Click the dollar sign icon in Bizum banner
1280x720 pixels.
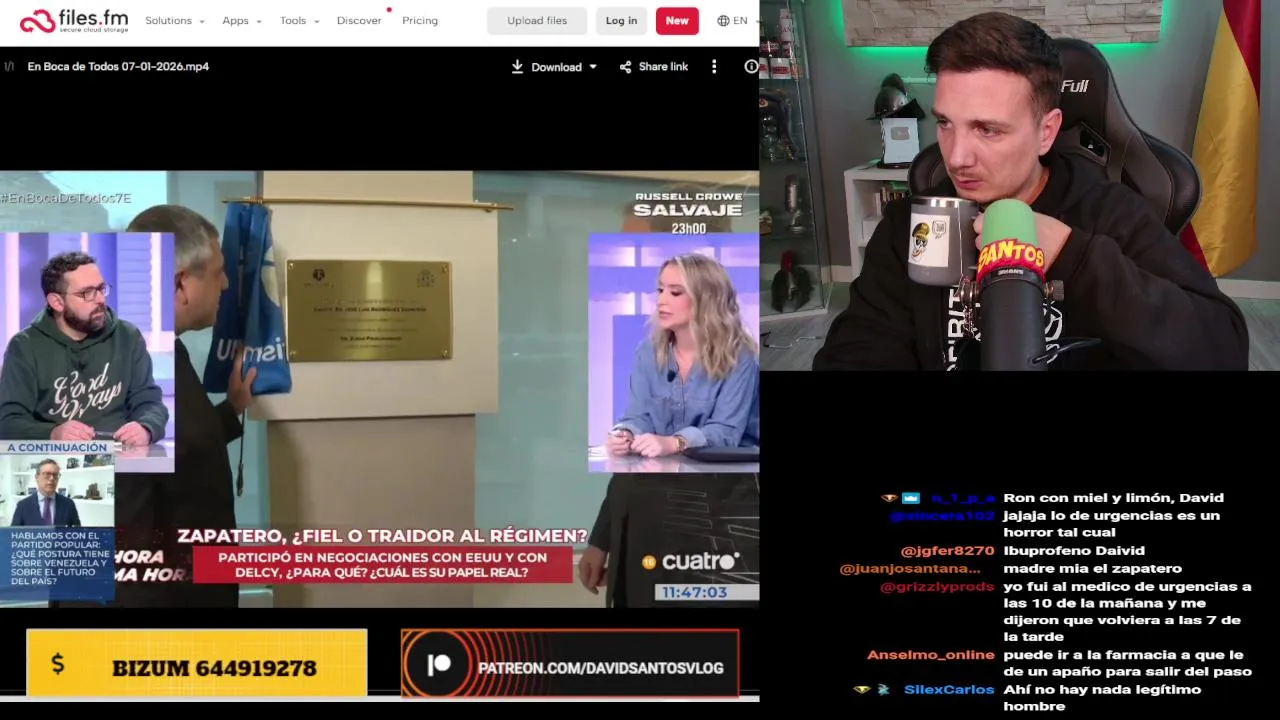57,664
